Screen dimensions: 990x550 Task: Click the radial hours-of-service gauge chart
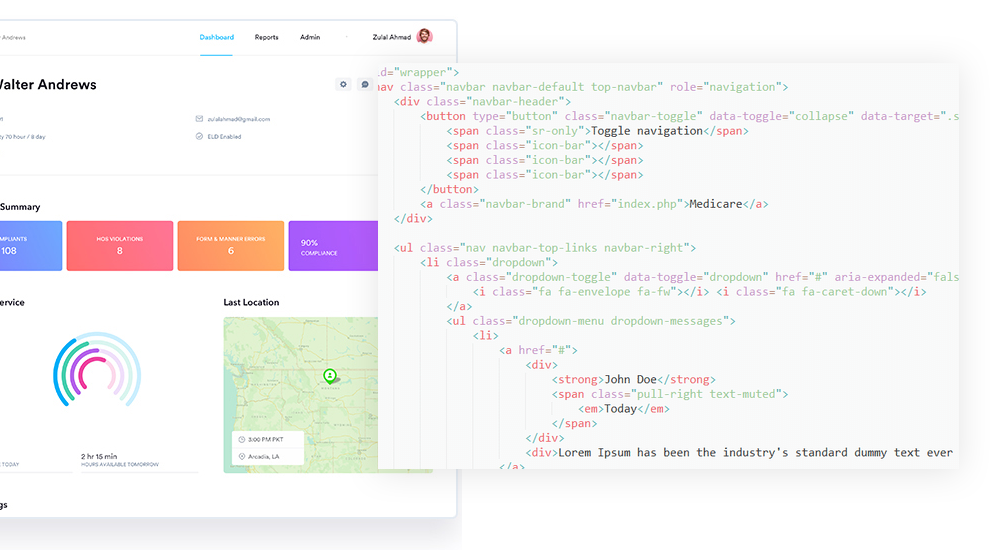[97, 371]
